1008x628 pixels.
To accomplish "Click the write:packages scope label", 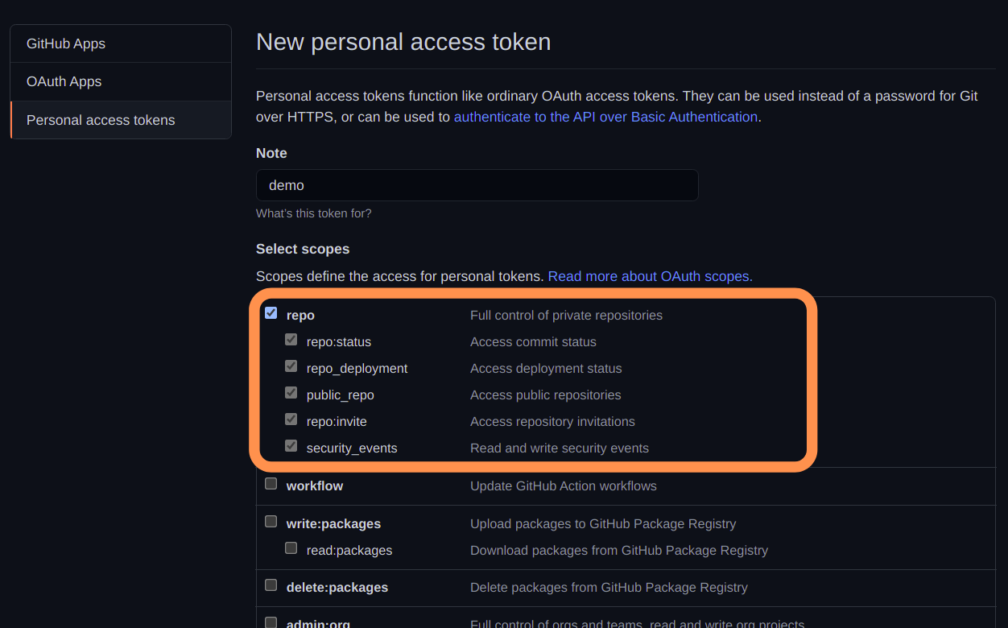I will click(x=333, y=524).
